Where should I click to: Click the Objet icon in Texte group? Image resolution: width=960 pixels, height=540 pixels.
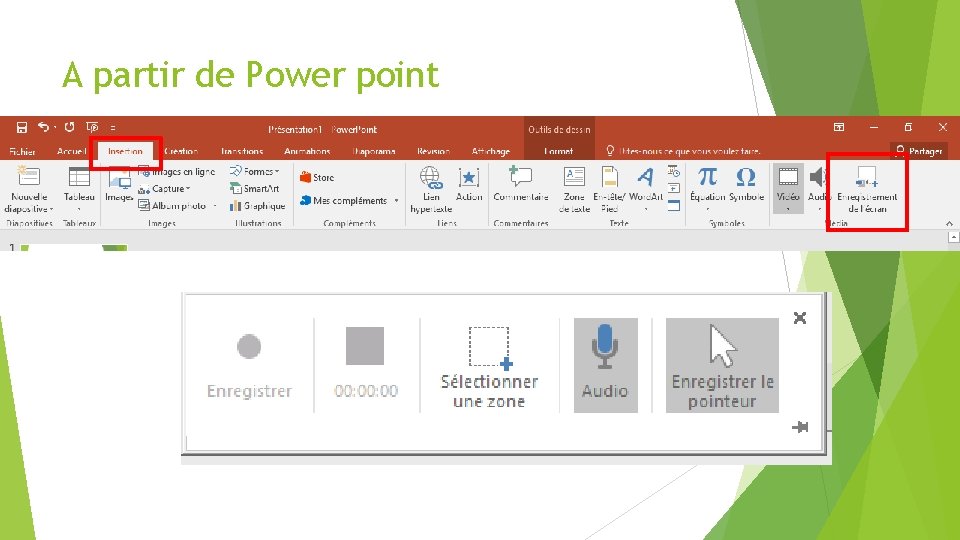click(673, 206)
